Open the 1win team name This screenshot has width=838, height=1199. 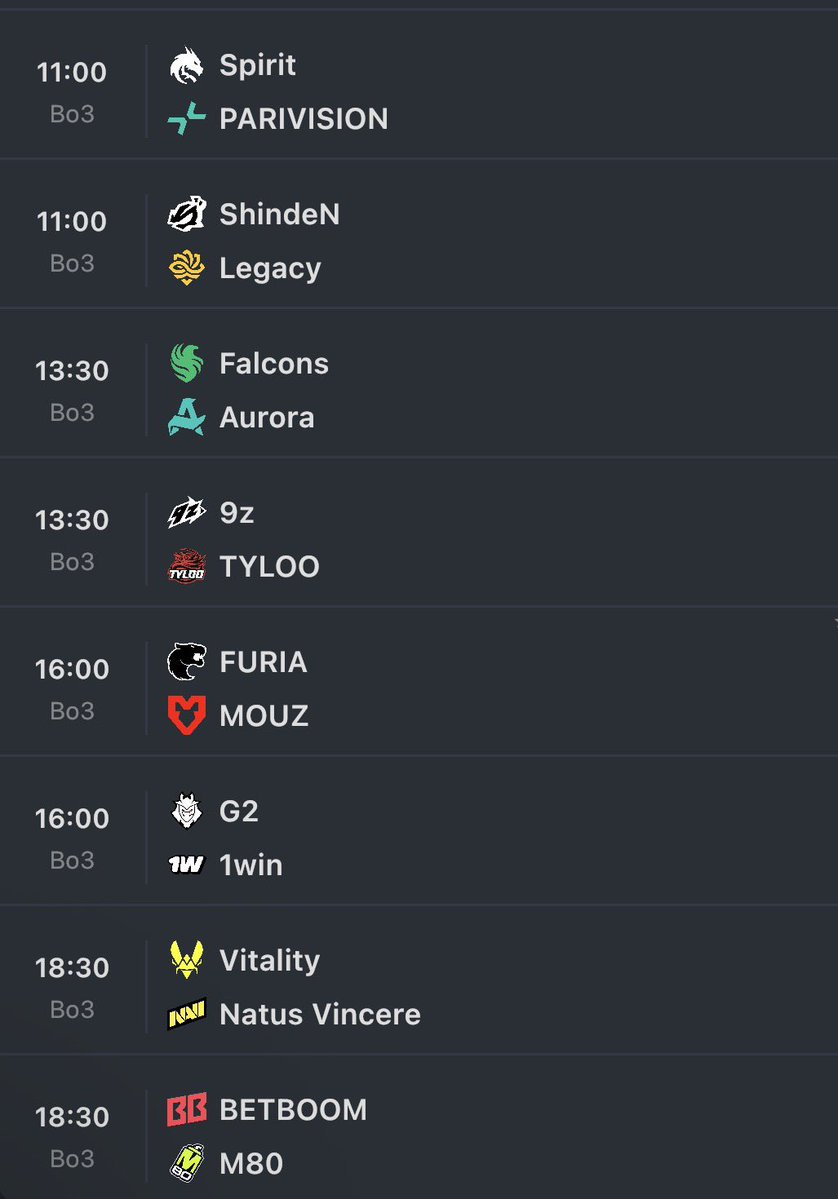251,865
